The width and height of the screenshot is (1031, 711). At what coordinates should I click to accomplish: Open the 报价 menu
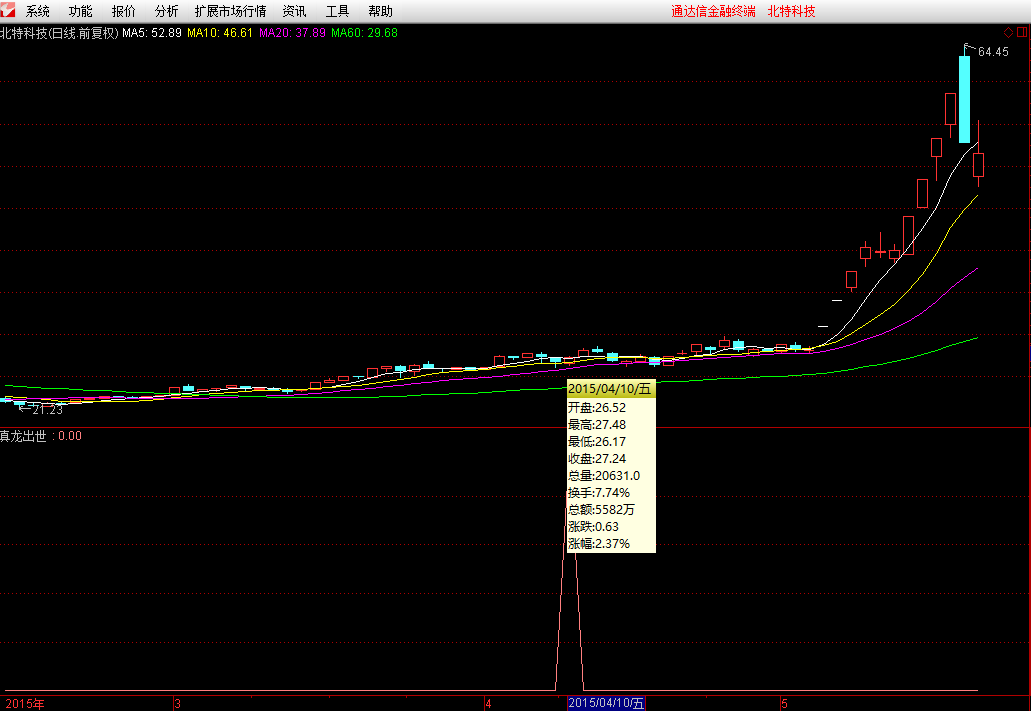[x=124, y=11]
